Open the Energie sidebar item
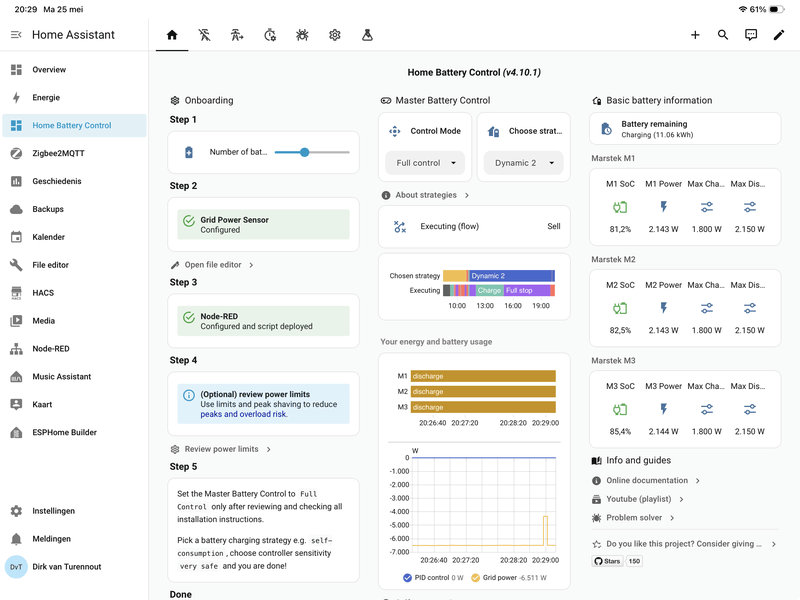800x600 pixels. (74, 97)
